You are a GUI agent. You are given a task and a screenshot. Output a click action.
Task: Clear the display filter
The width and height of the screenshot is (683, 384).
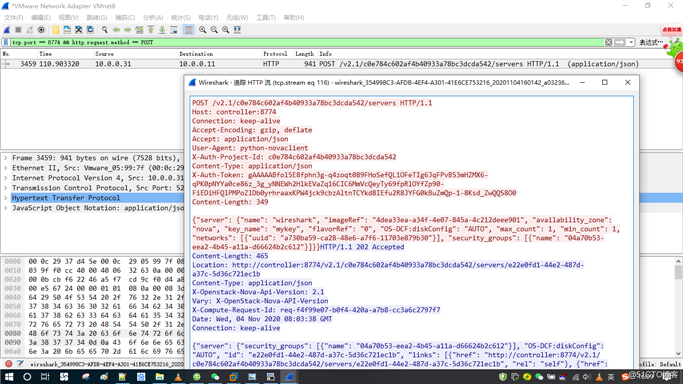(609, 42)
